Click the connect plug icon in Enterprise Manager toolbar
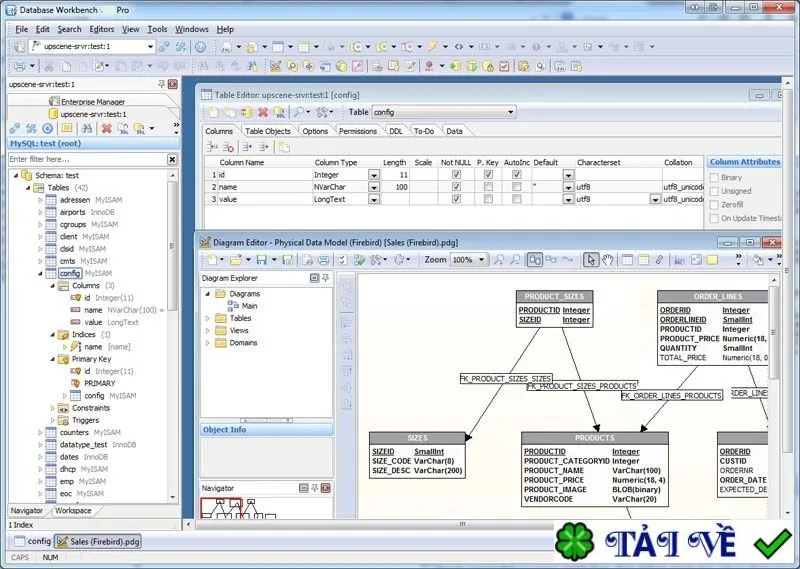The height and width of the screenshot is (569, 800). [15, 129]
